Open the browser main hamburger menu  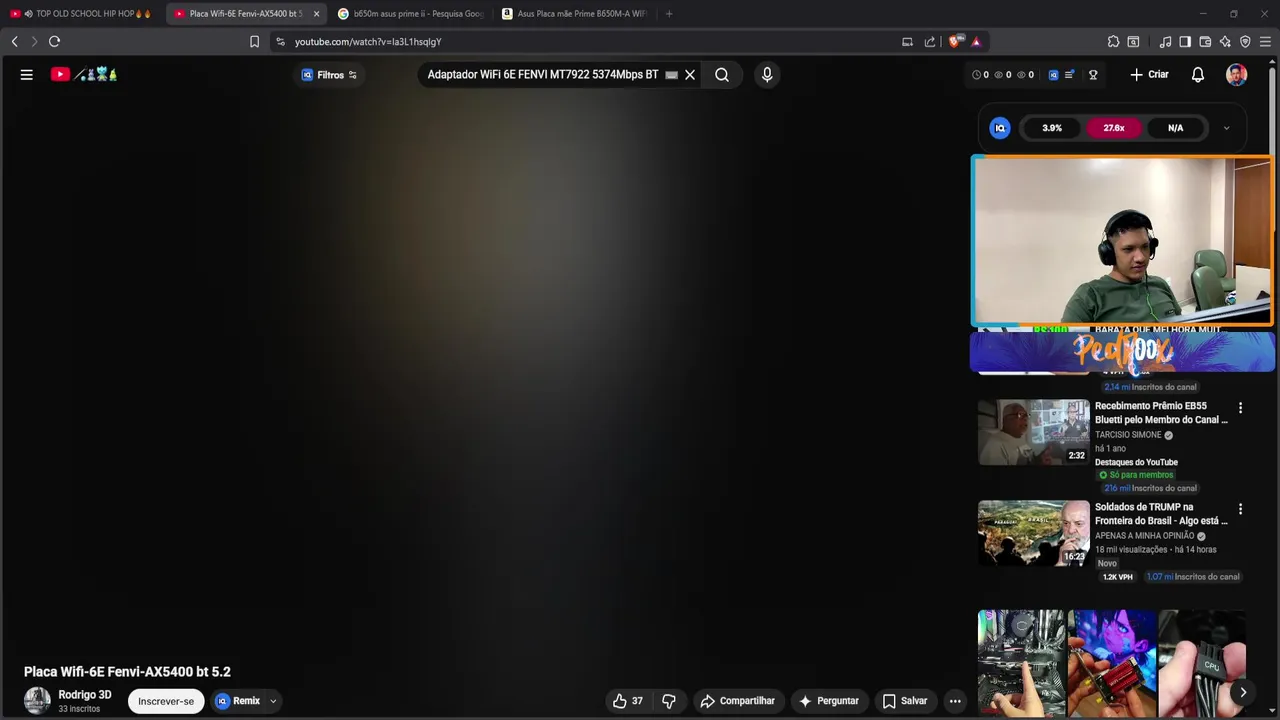point(1265,42)
